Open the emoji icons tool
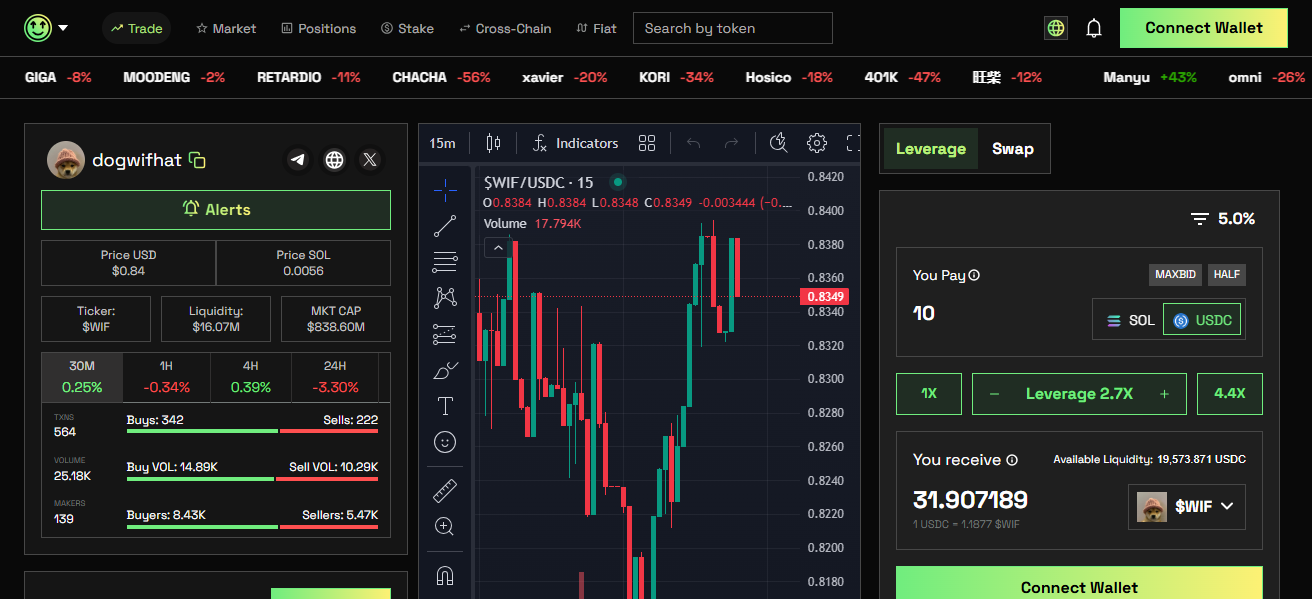 tap(445, 441)
